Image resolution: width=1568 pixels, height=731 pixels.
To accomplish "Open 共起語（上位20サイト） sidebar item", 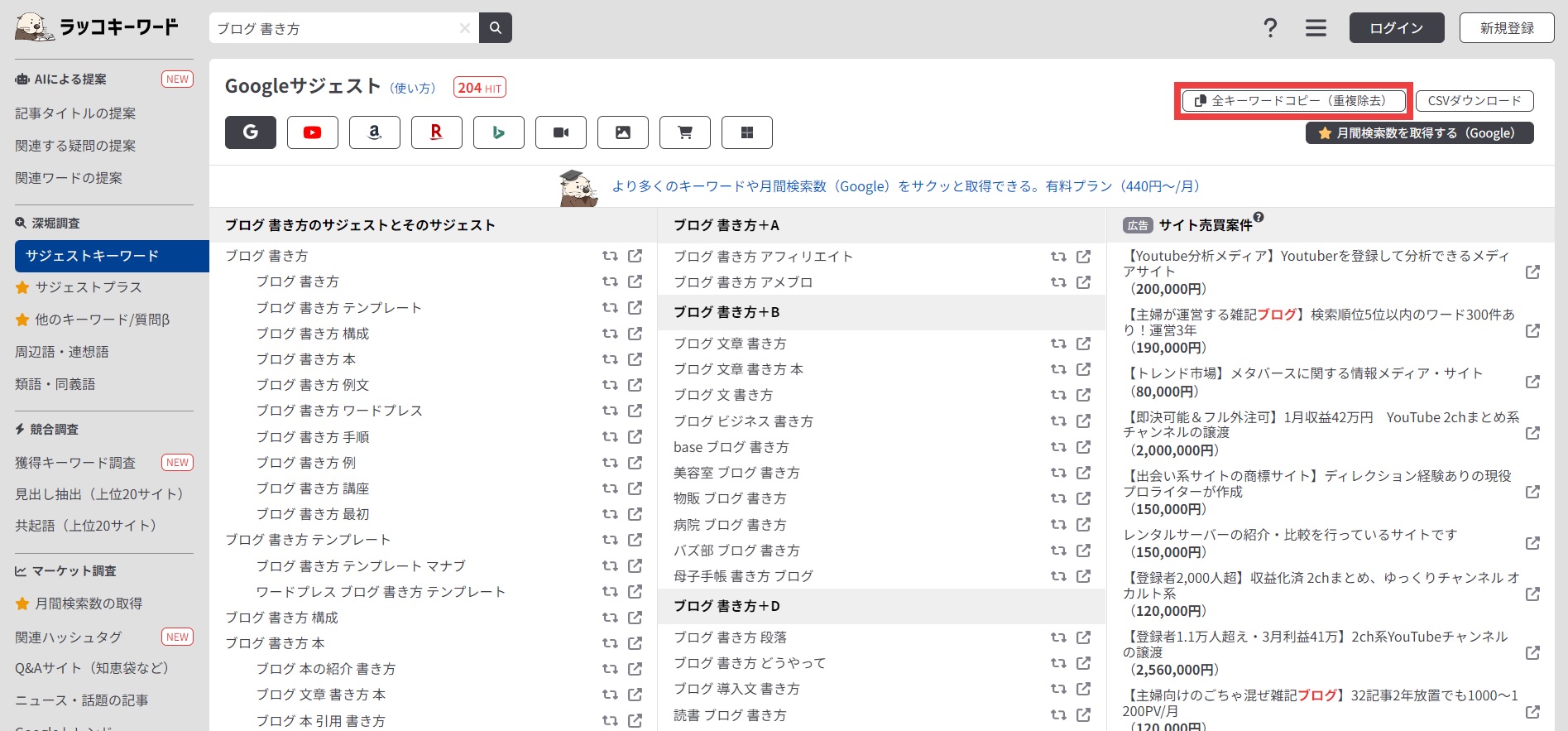I will [x=90, y=526].
